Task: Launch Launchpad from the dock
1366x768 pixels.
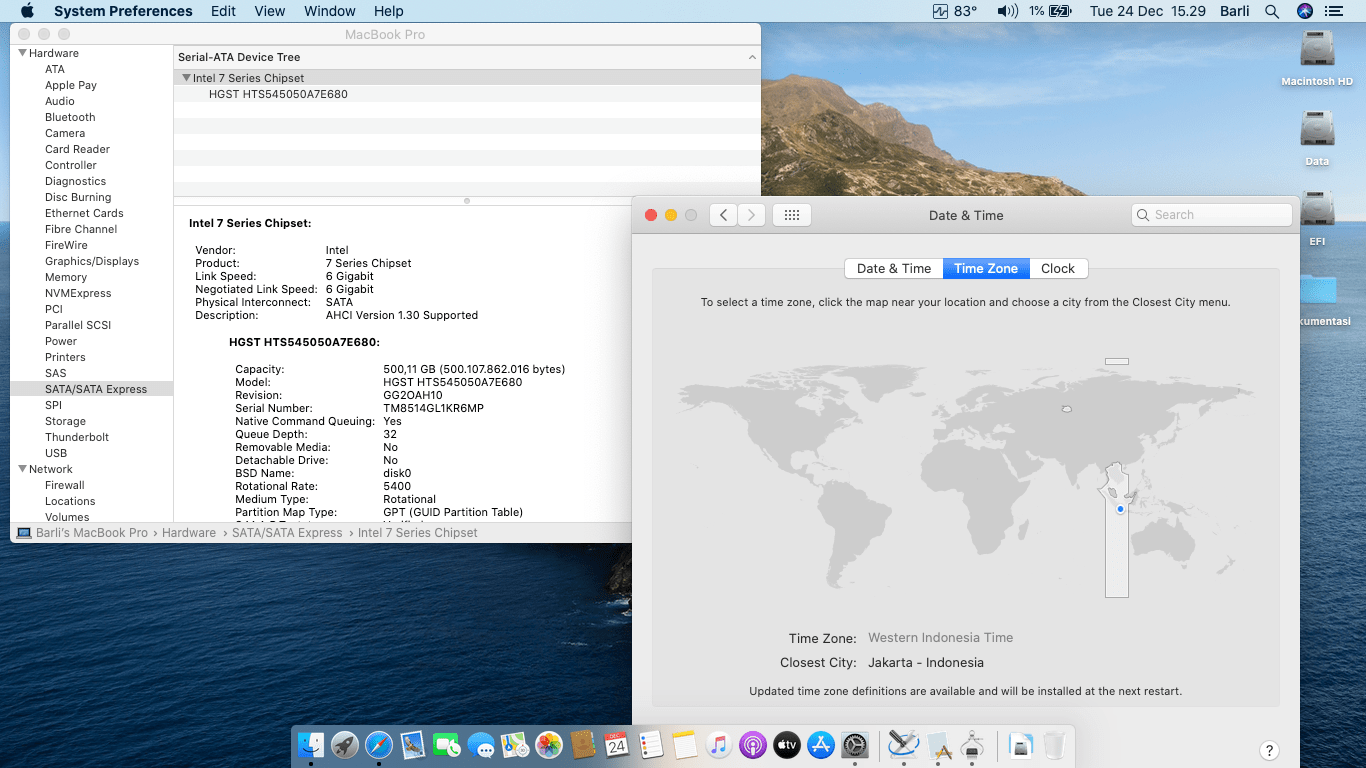Action: click(x=345, y=745)
